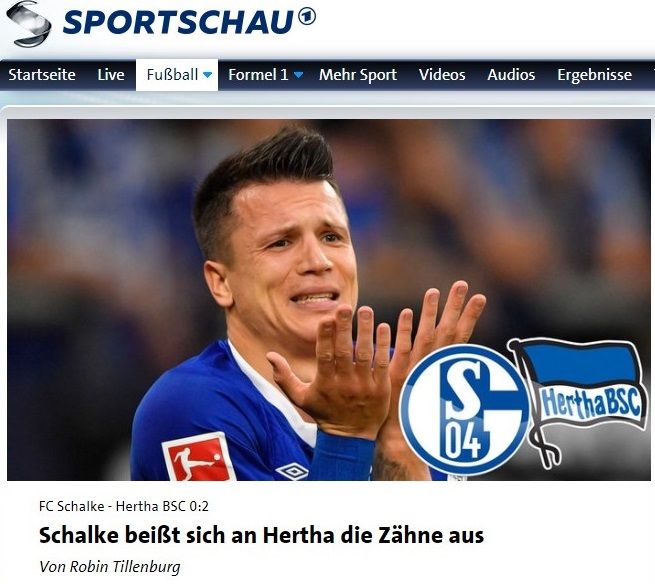Click the Sportschau swirl logo icon
655x584 pixels.
pos(28,24)
